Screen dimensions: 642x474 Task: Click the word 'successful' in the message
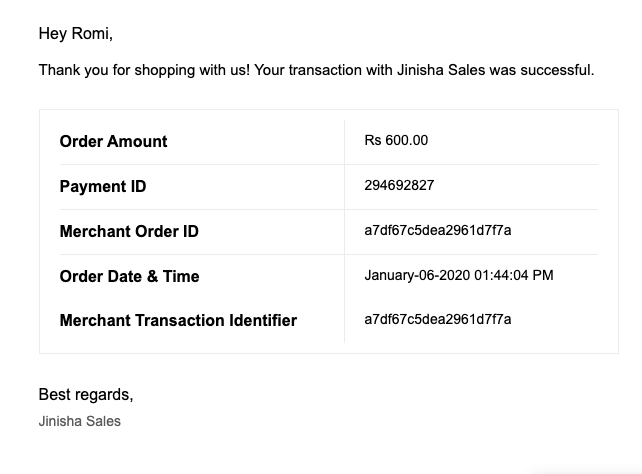tap(555, 70)
